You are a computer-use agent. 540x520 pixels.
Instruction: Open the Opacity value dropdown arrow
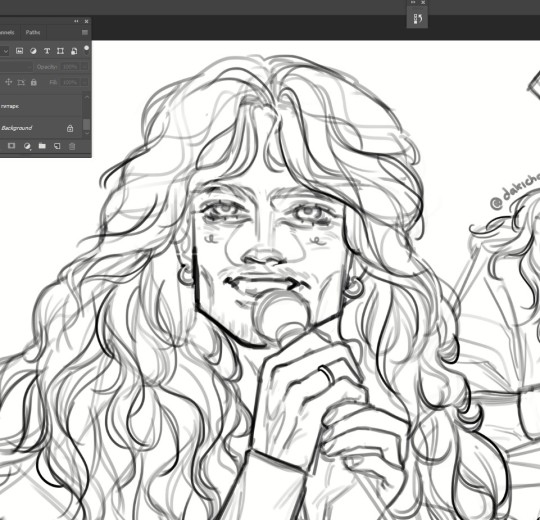84,67
